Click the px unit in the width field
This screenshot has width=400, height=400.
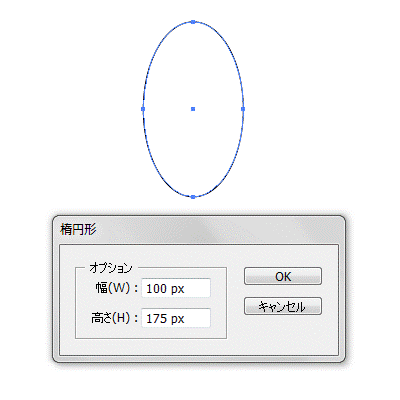click(177, 289)
